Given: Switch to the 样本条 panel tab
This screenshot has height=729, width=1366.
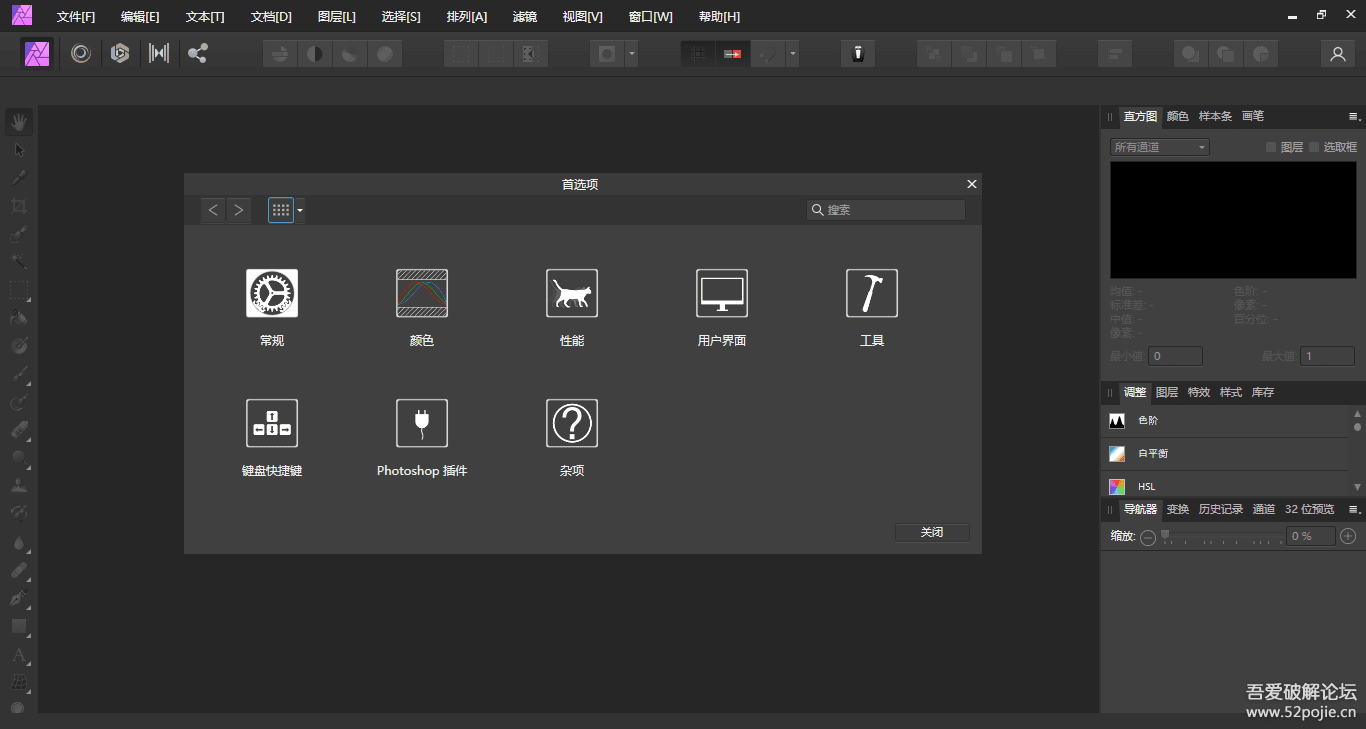Looking at the screenshot, I should (x=1216, y=117).
